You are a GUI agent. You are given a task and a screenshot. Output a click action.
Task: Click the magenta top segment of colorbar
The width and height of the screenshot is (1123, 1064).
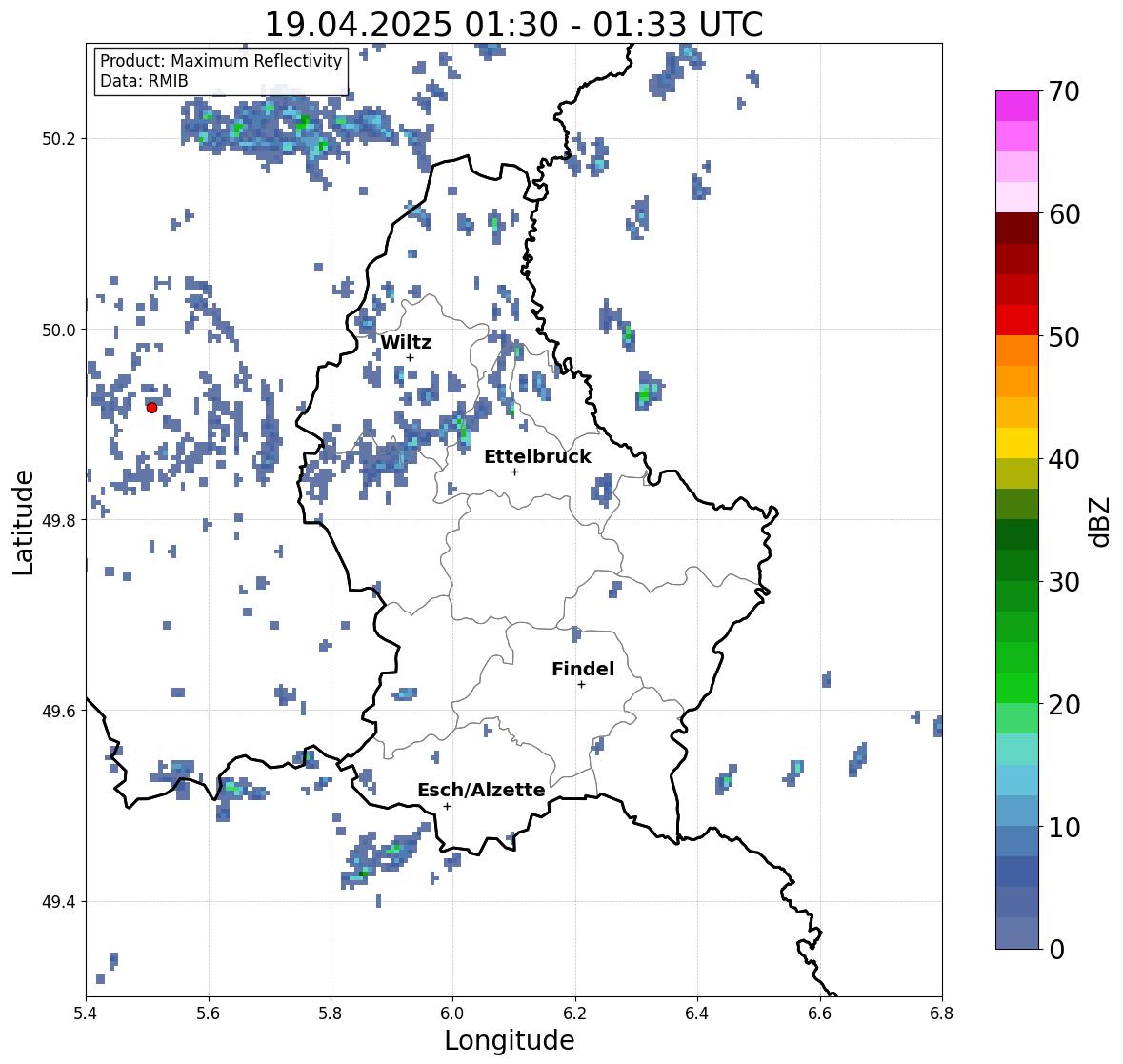click(1017, 106)
